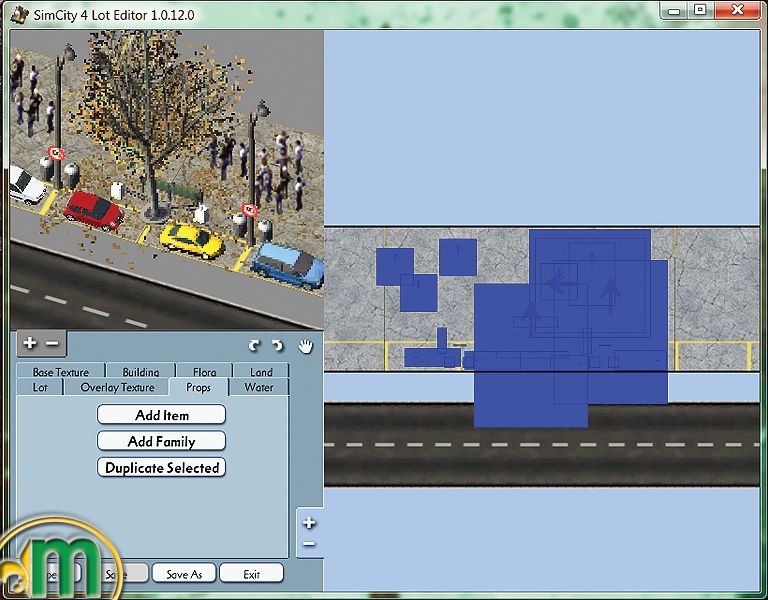This screenshot has height=600, width=768.
Task: Select the yellow car in 3D preview
Action: point(192,240)
